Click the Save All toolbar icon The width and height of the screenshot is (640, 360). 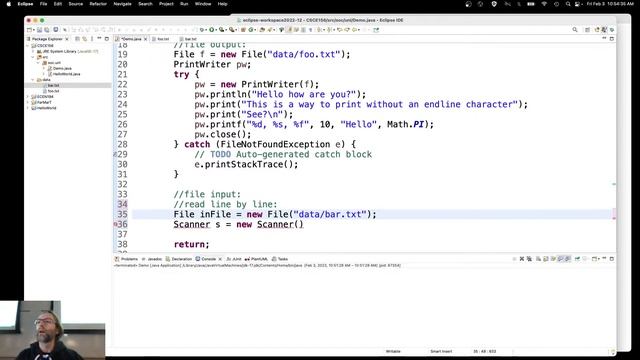tap(47, 30)
